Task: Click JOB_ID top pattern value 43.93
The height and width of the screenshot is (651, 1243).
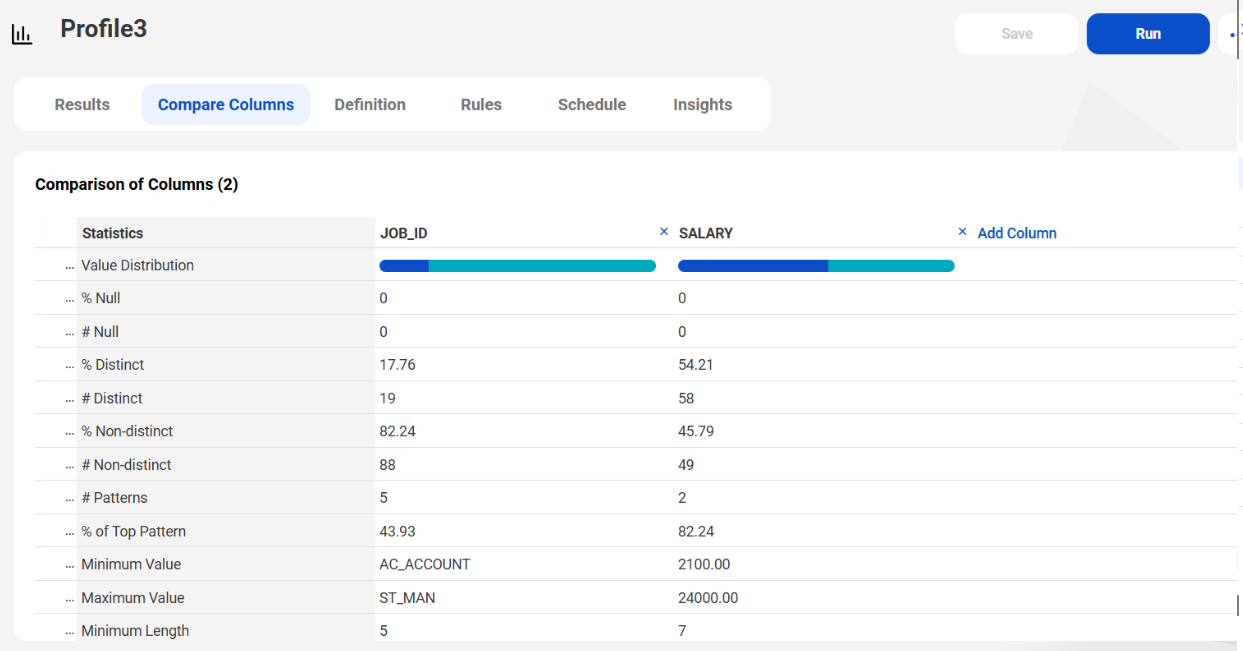Action: click(x=397, y=531)
